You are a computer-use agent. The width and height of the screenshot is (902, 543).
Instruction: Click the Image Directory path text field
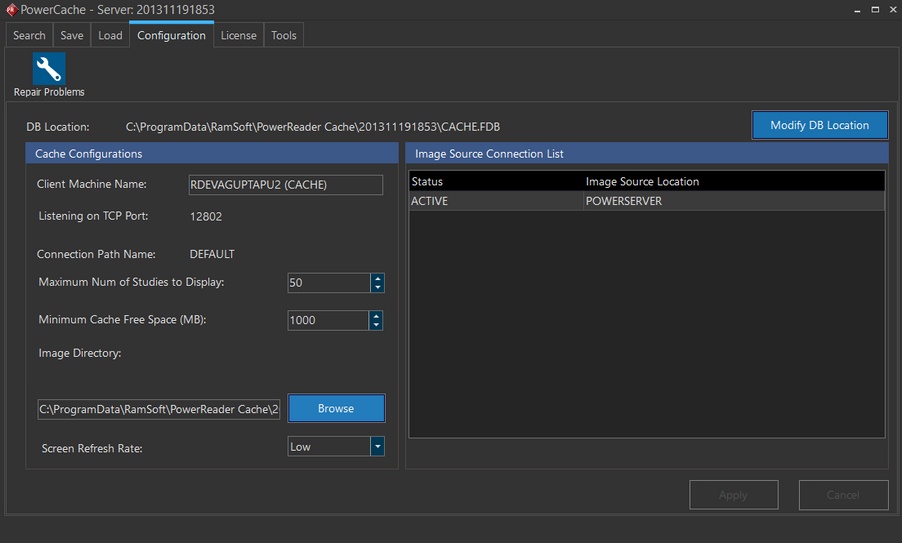point(159,409)
